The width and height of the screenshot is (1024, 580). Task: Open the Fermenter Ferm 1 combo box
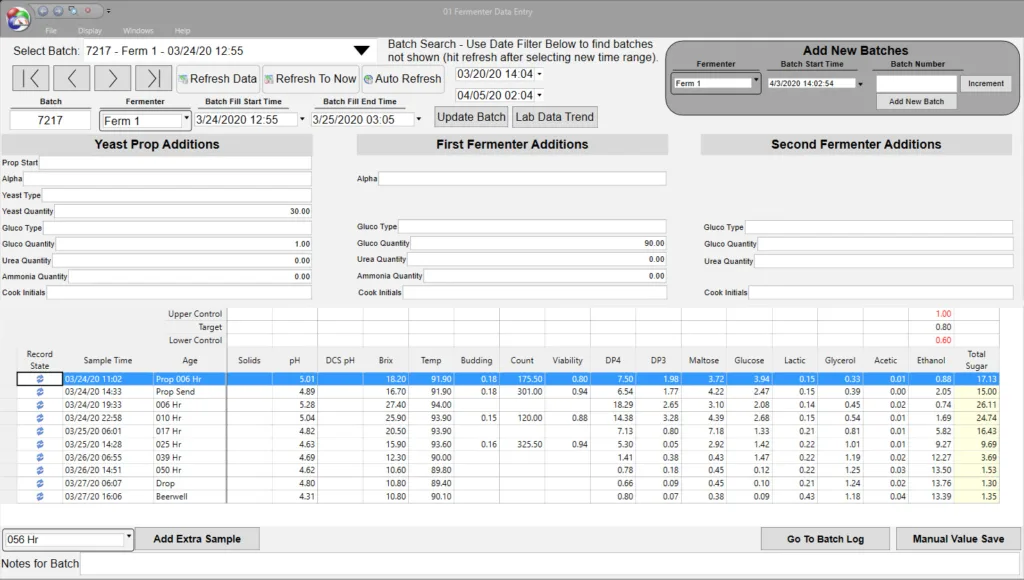pyautogui.click(x=145, y=121)
